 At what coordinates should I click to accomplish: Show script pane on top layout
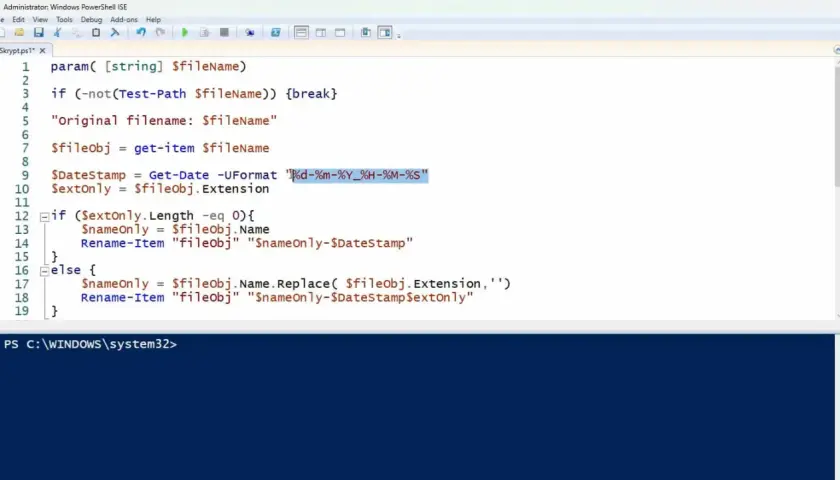pyautogui.click(x=301, y=33)
